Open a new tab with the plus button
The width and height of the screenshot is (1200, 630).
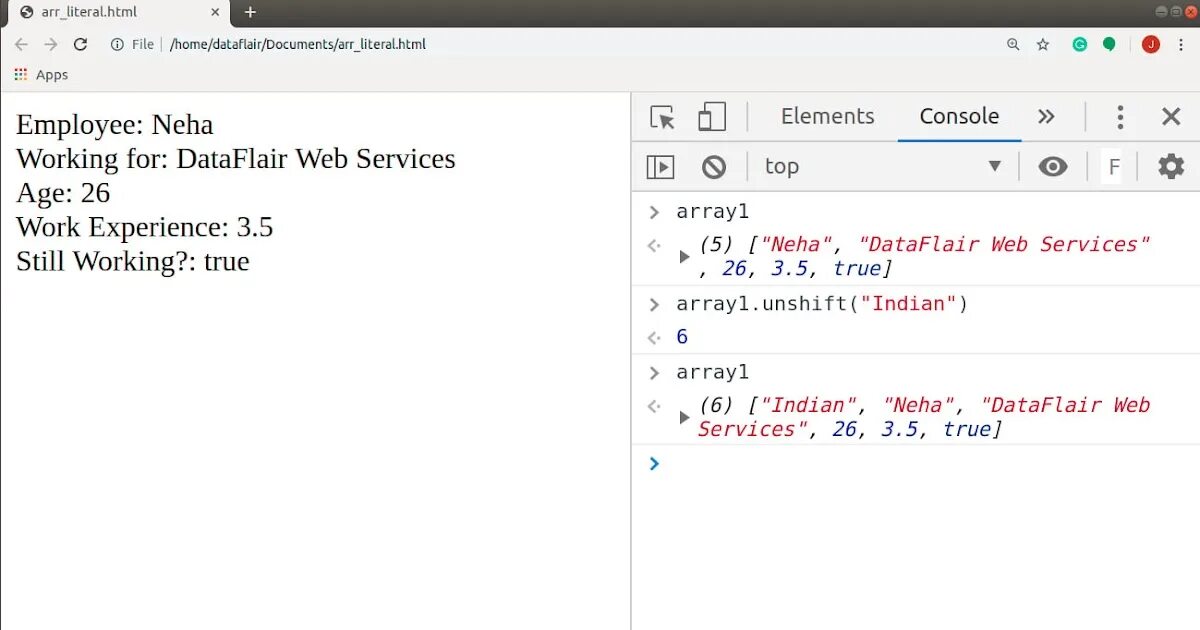[x=250, y=12]
